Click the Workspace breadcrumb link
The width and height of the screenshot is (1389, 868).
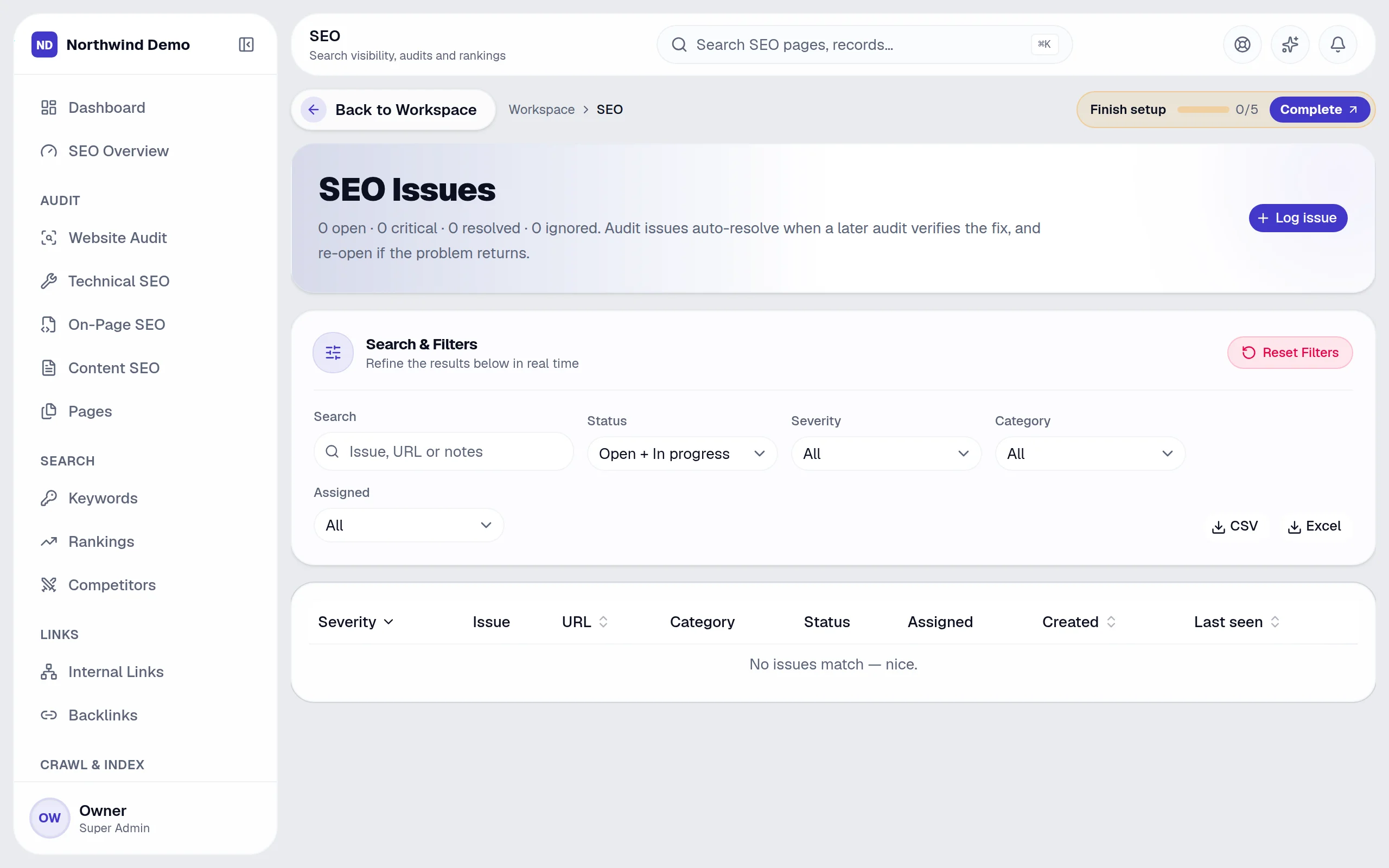tap(541, 110)
